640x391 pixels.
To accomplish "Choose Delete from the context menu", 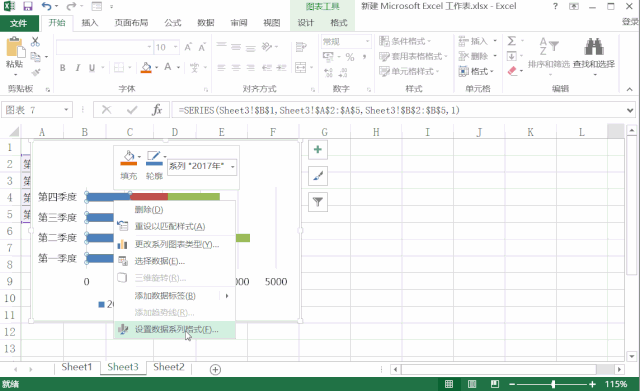I will [175, 209].
